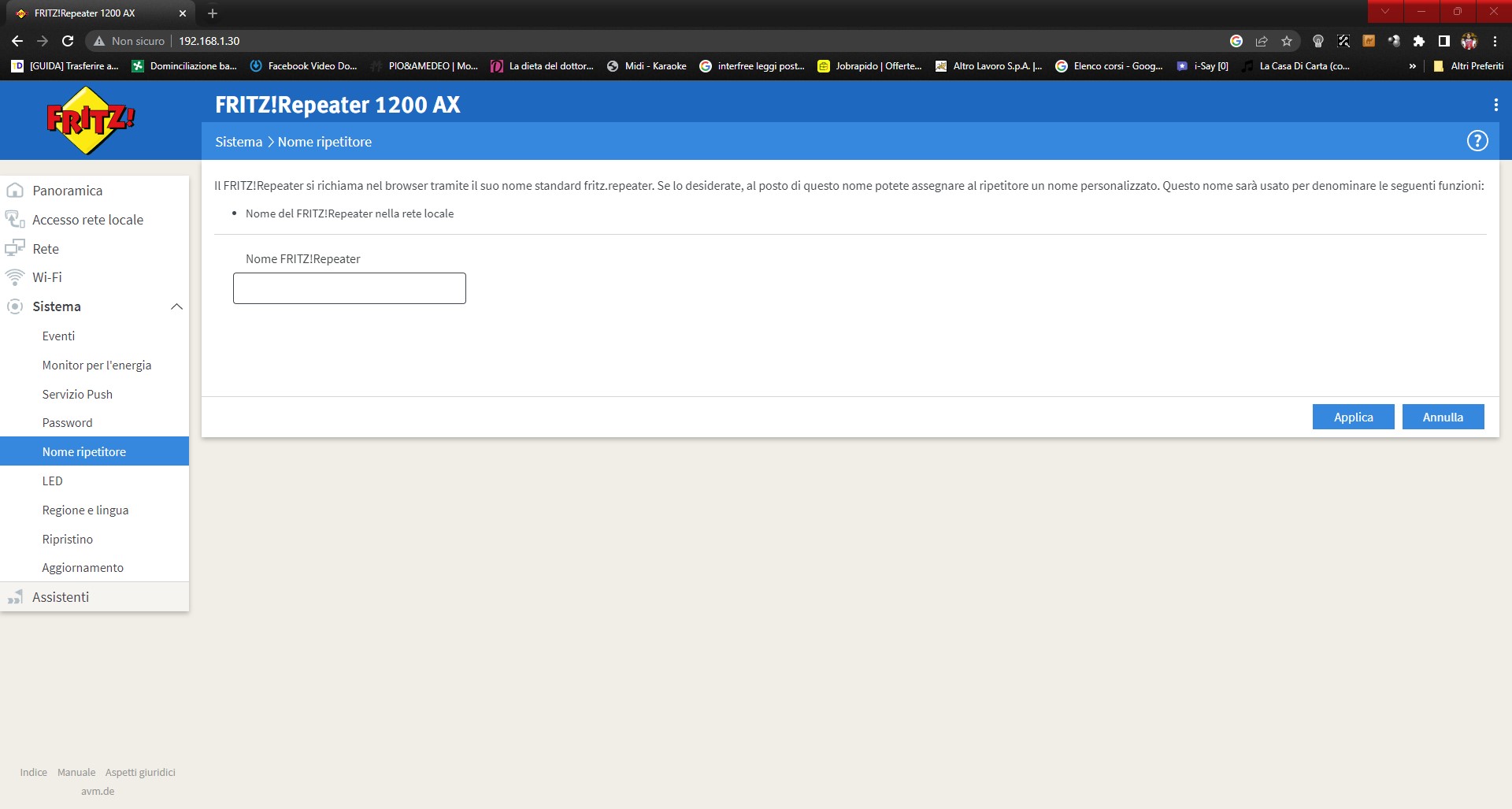
Task: Open the Facebook Video Do... bookmark
Action: pos(303,66)
